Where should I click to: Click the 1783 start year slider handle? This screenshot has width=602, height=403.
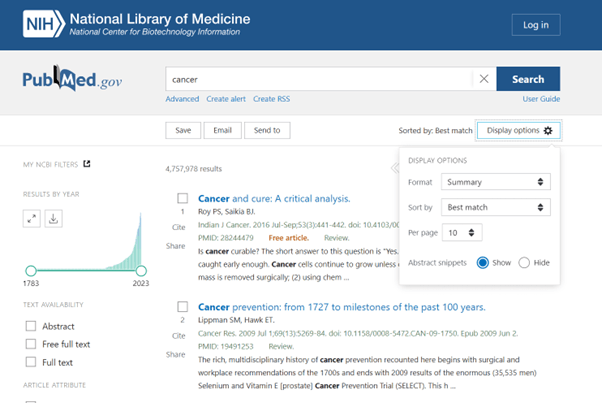(x=31, y=271)
